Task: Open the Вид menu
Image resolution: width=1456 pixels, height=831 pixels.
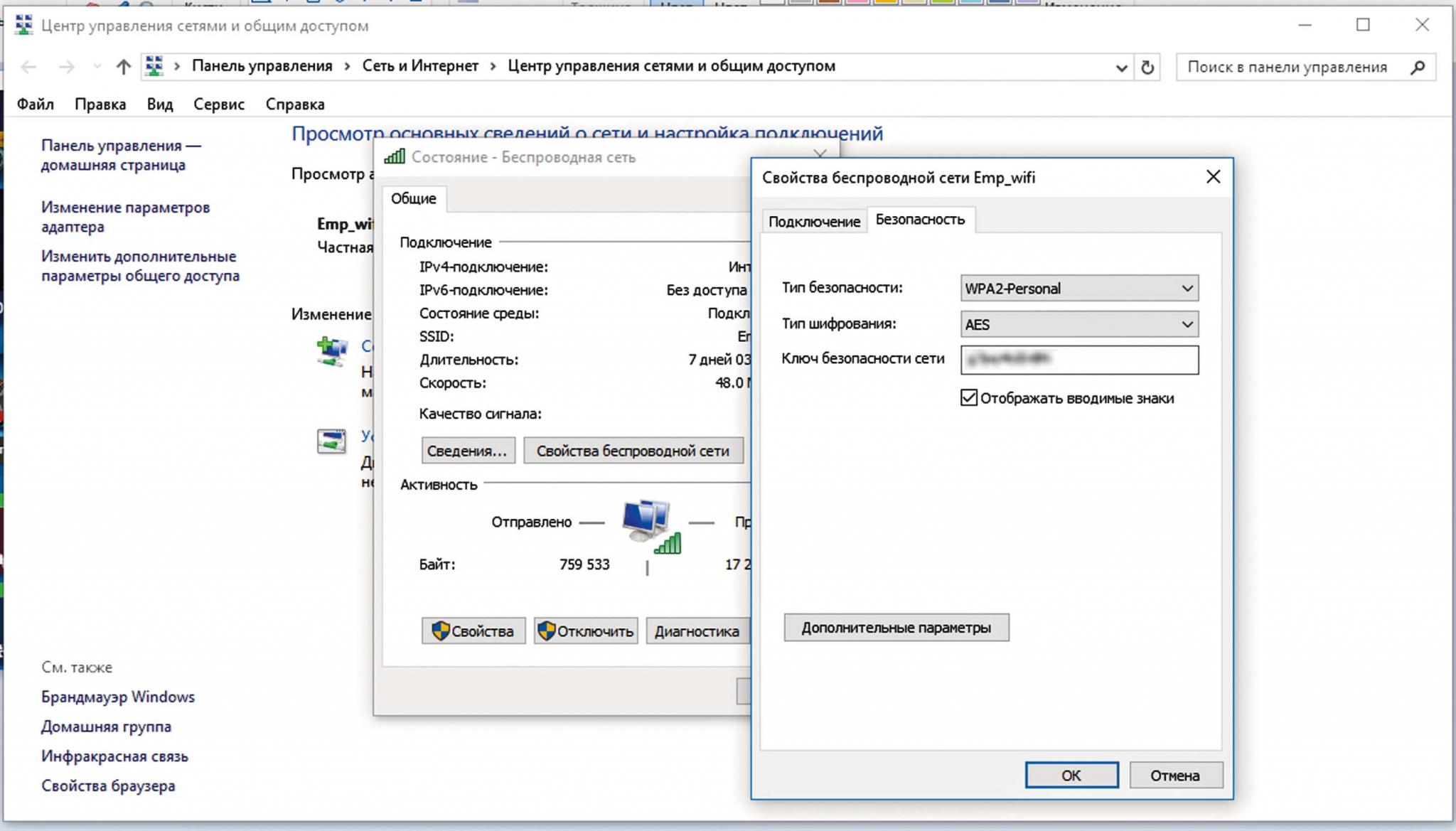Action: (x=160, y=104)
